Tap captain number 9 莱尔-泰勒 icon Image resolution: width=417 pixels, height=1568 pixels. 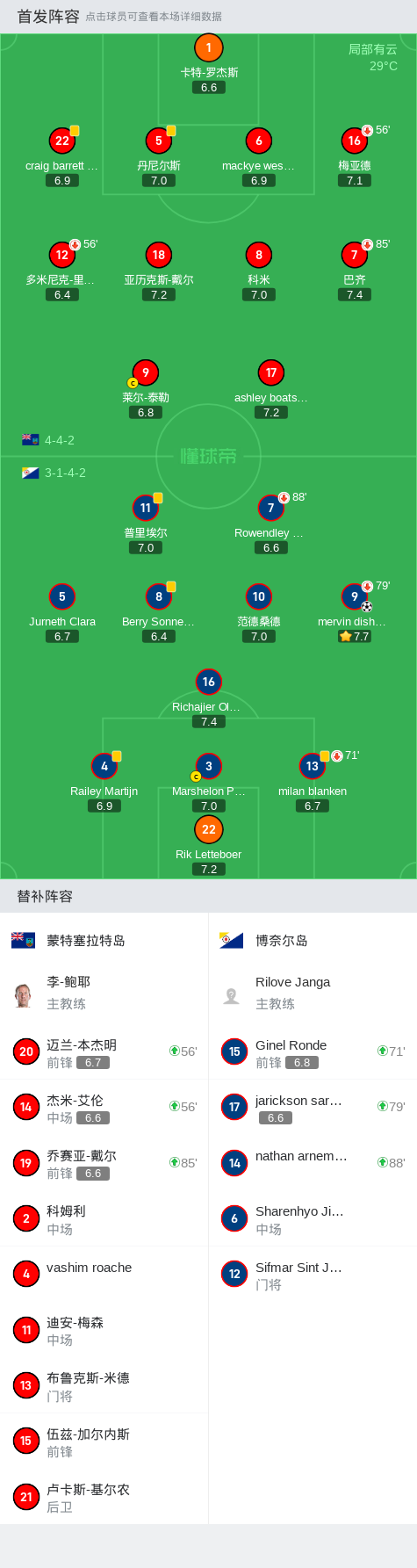coord(146,372)
